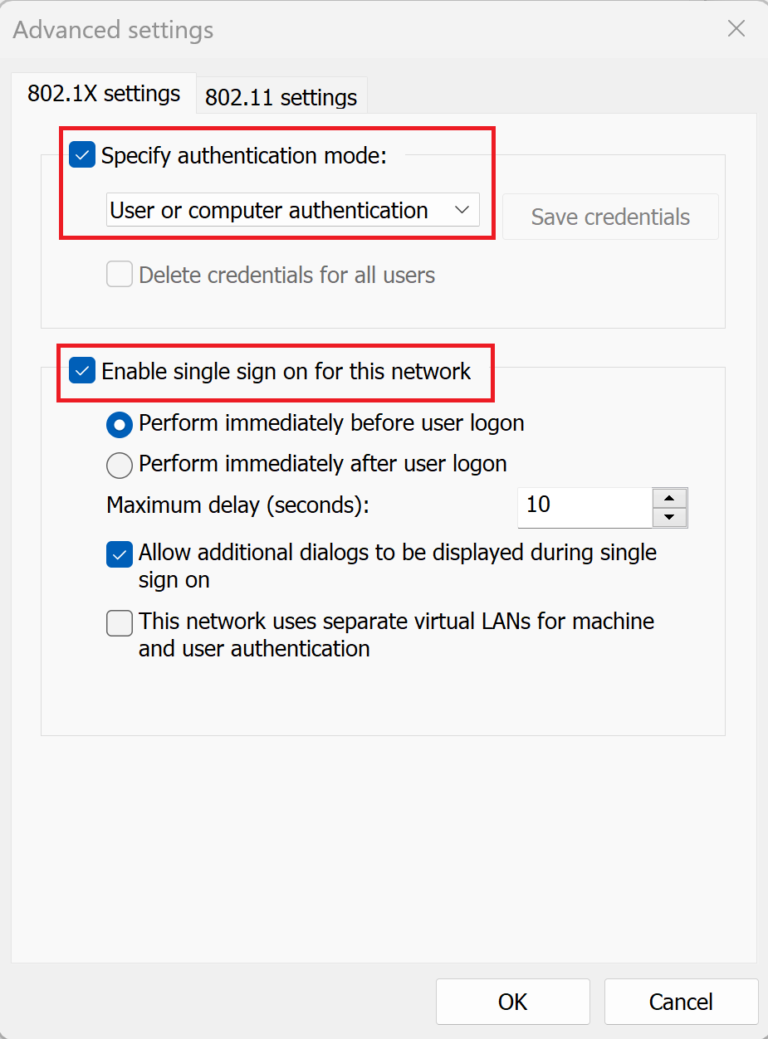Click the dropdown chevron beside authentication mode
Viewport: 768px width, 1039px height.
pyautogui.click(x=461, y=210)
